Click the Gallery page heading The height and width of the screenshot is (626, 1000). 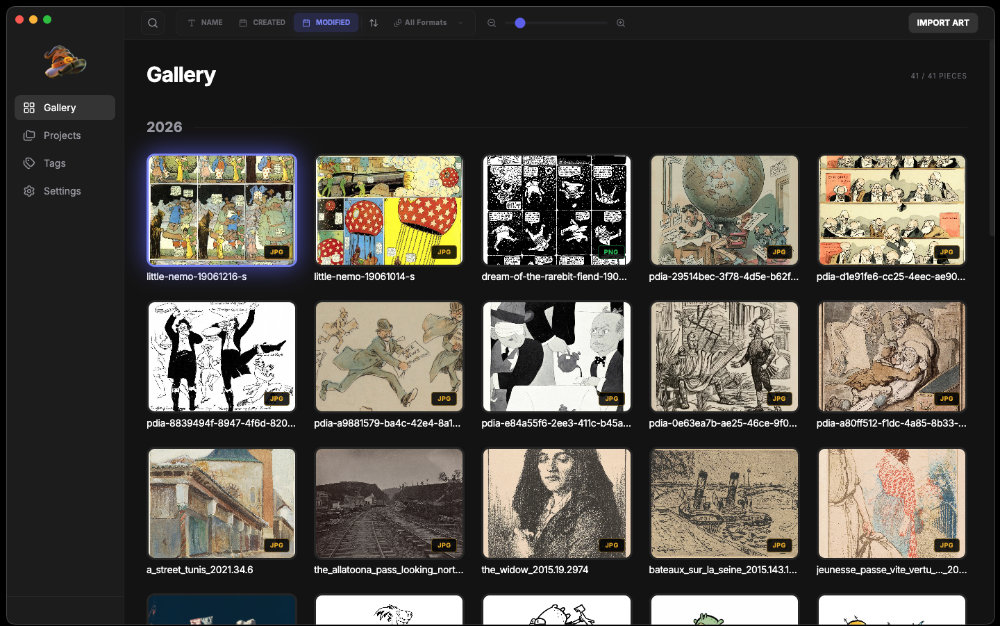181,75
